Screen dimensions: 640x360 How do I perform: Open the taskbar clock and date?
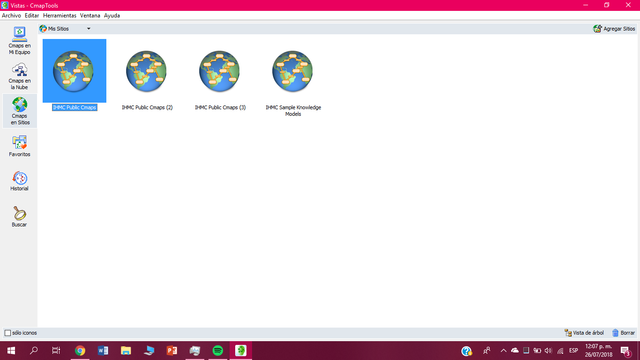pyautogui.click(x=598, y=351)
